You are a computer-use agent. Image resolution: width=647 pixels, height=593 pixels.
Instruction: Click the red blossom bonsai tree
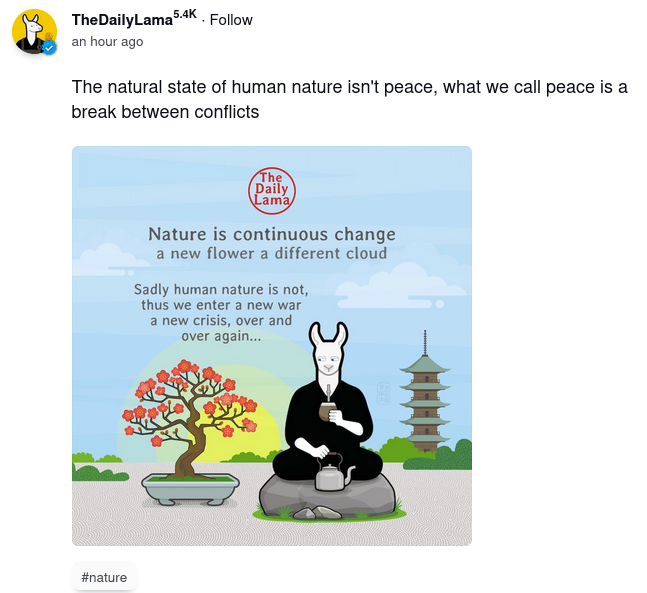(x=189, y=417)
